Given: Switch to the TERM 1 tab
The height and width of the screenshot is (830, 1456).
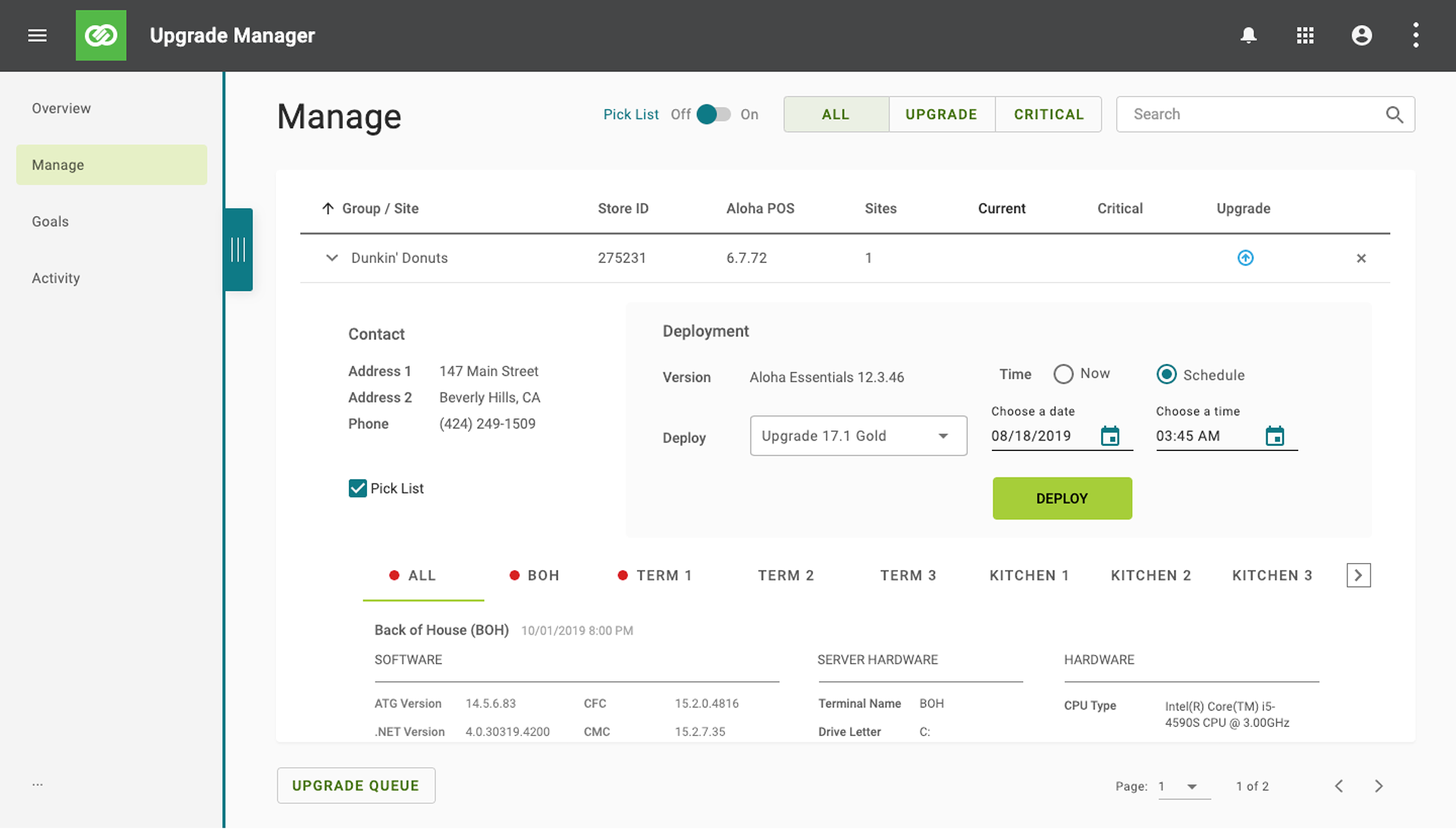Looking at the screenshot, I should (655, 576).
